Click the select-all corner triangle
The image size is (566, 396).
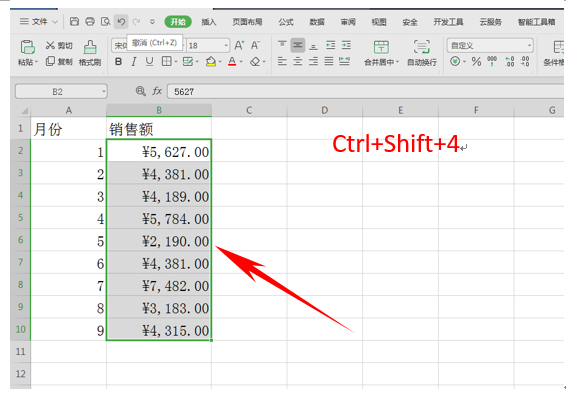[x=24, y=110]
